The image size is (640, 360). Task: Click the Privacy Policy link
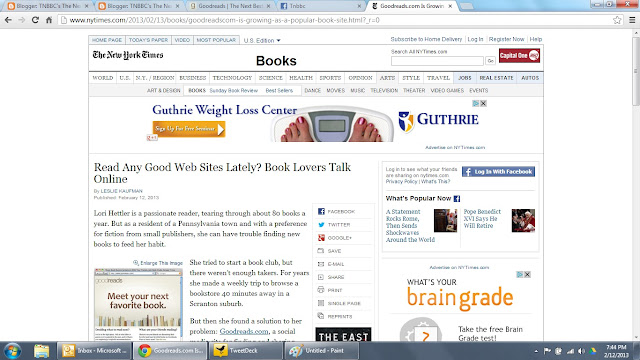pyautogui.click(x=402, y=181)
